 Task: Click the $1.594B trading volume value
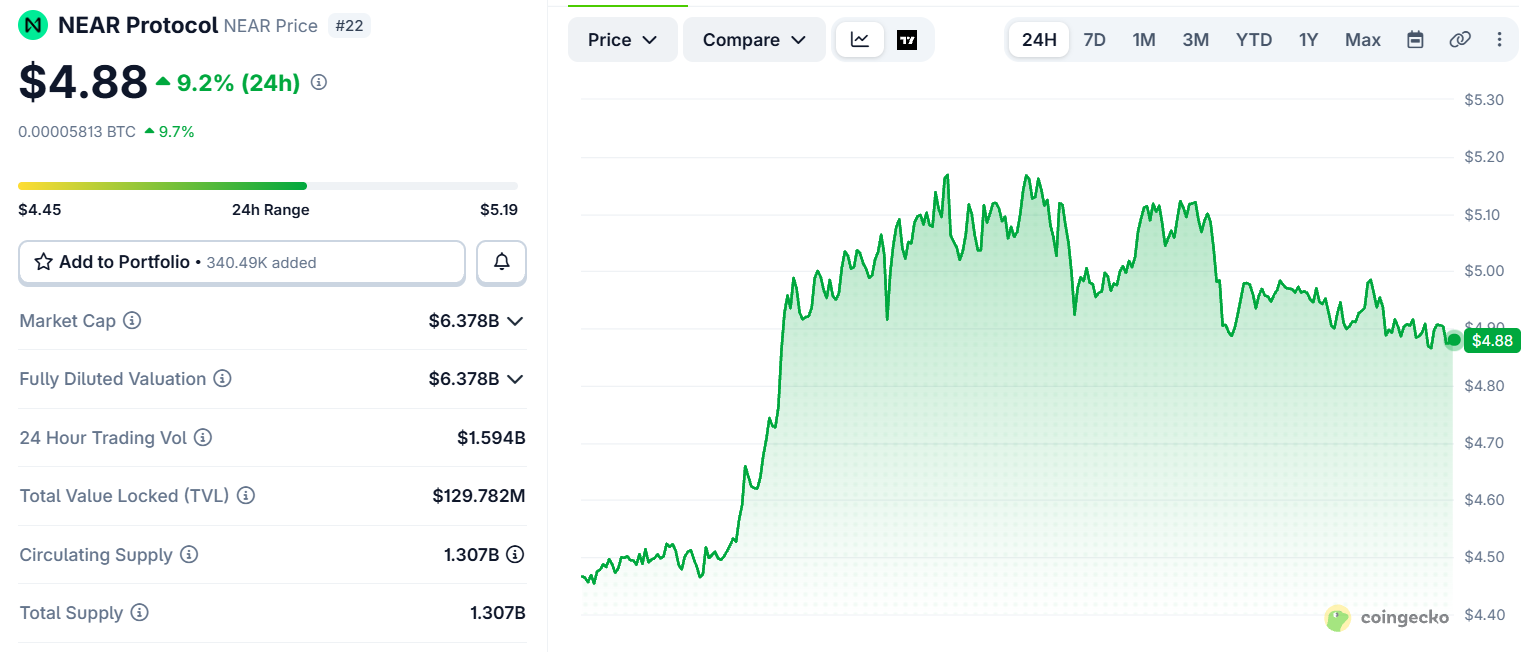(492, 437)
